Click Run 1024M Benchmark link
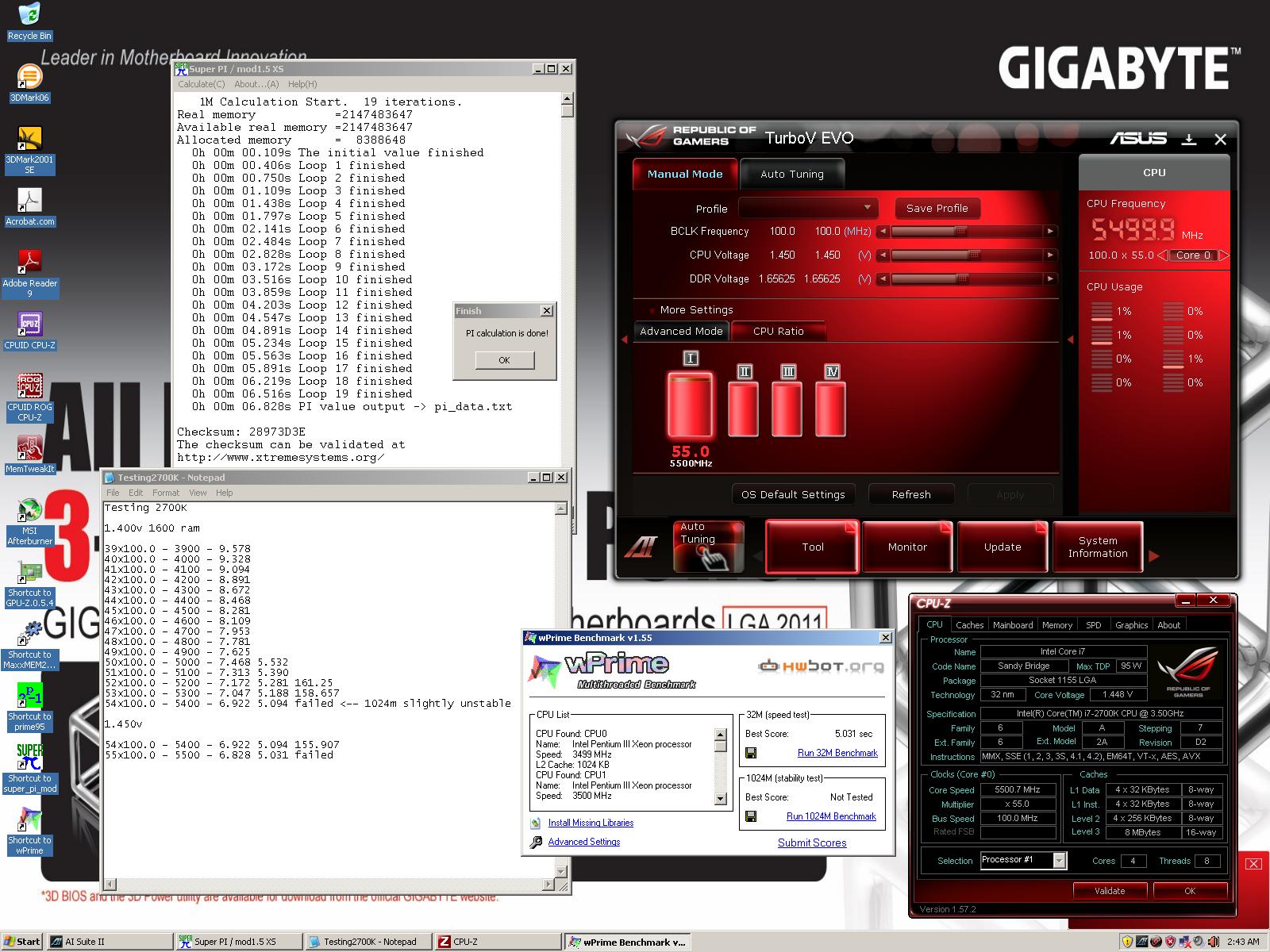 (x=831, y=816)
